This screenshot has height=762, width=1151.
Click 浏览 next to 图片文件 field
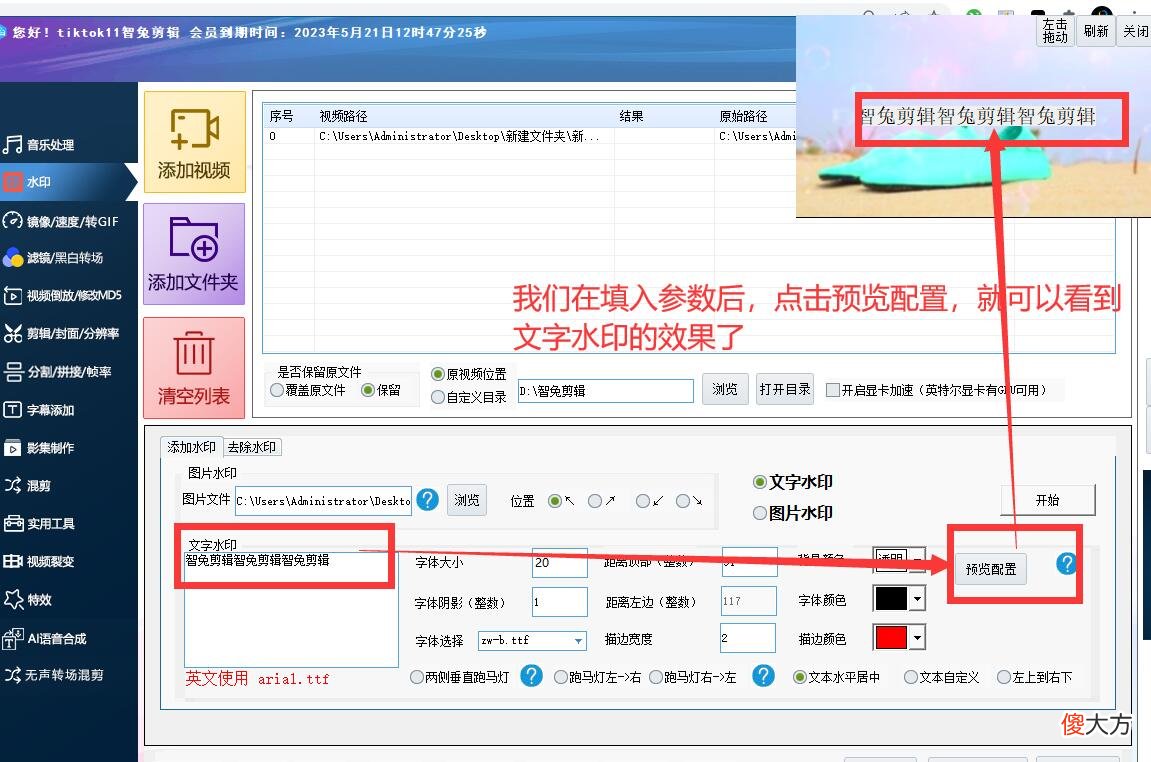[x=467, y=500]
